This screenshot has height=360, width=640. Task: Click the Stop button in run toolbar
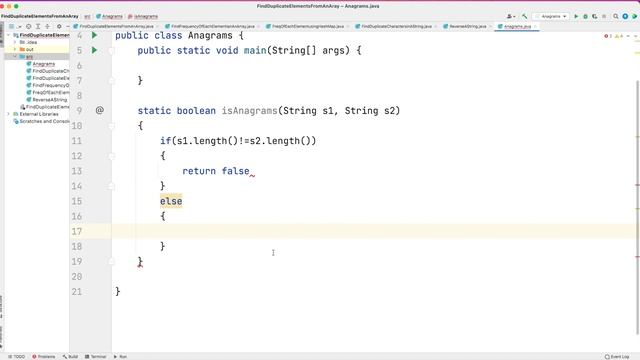point(604,16)
